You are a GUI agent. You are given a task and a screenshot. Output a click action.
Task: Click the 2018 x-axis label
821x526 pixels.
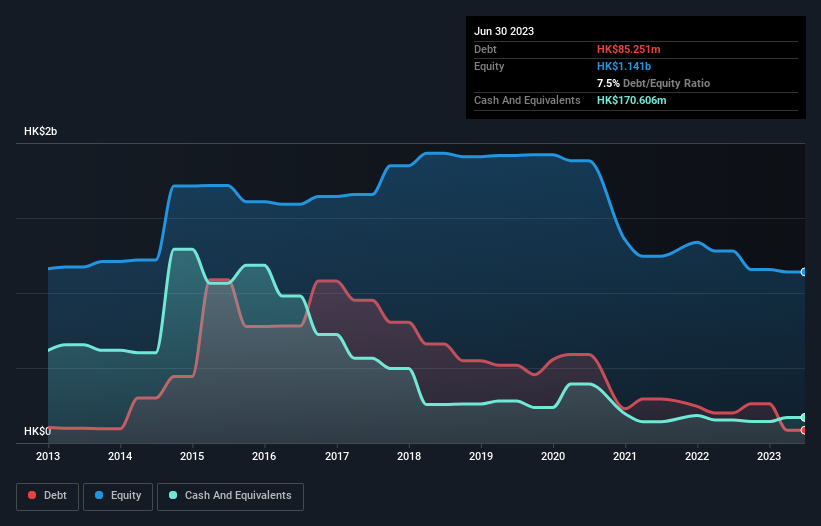(x=409, y=456)
